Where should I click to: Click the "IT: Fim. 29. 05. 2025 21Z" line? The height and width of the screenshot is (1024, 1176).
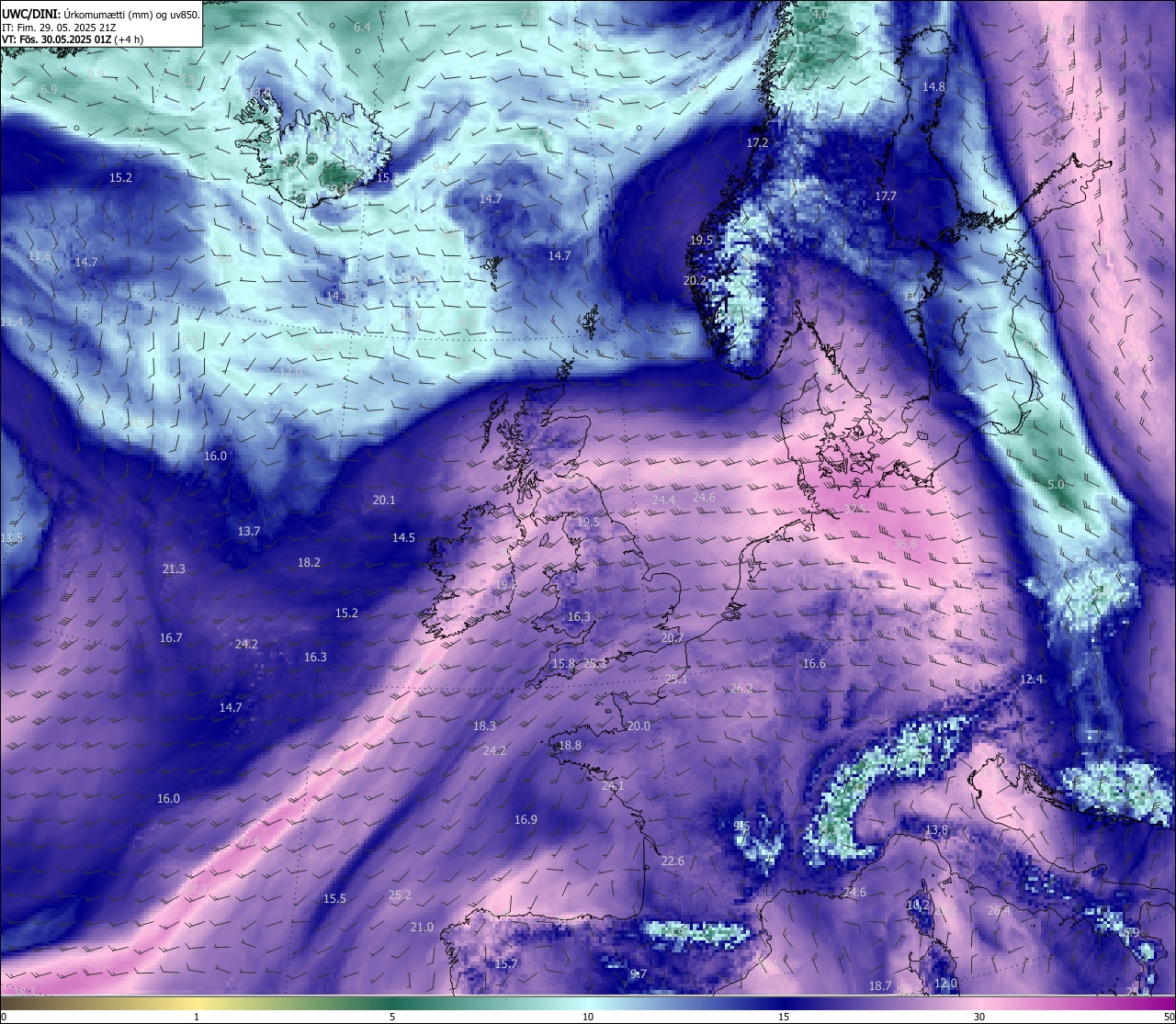point(59,27)
